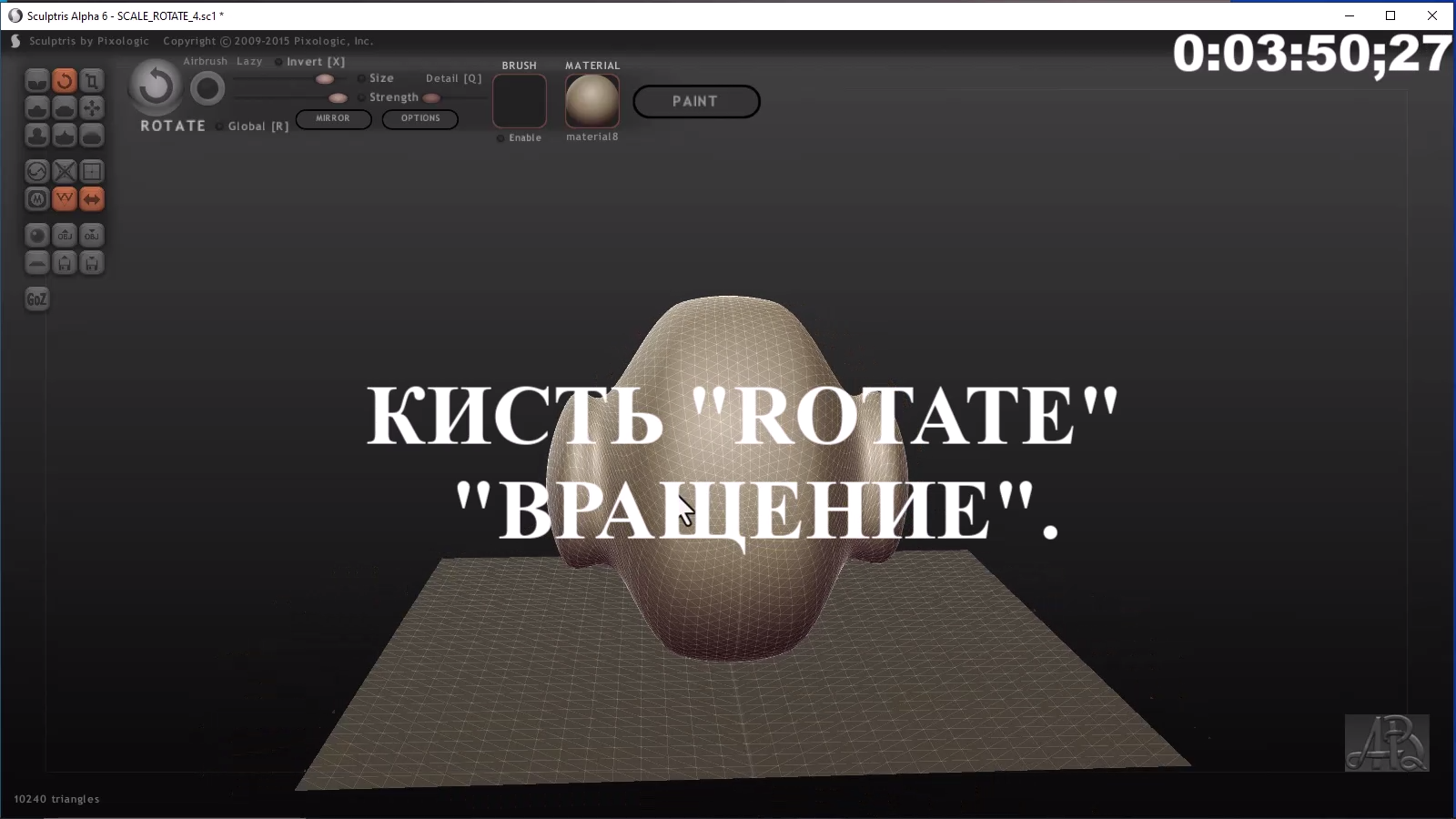Activate the Reduce Brush tool
Image resolution: width=1456 pixels, height=819 pixels.
coord(36,171)
